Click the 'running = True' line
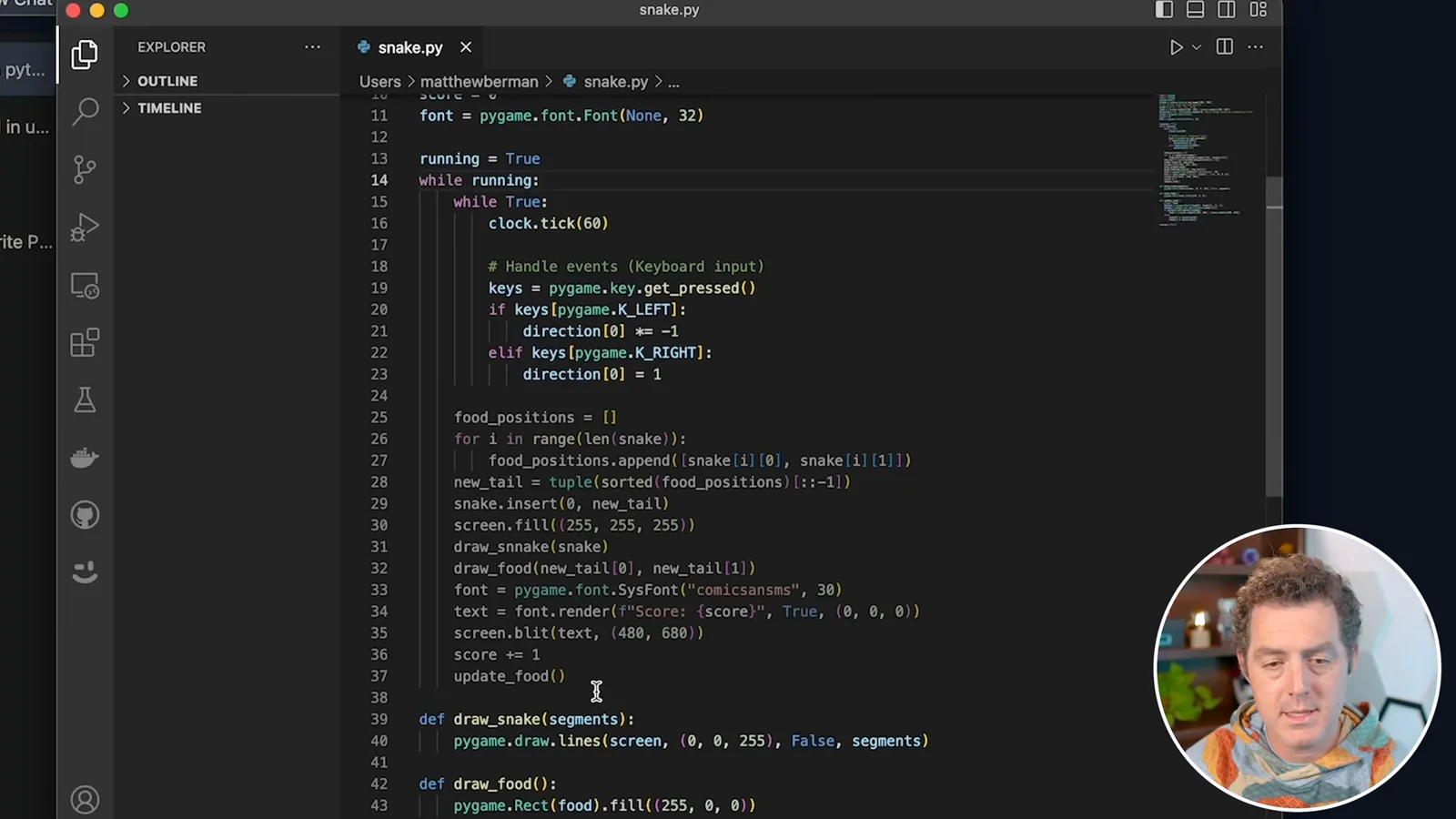Screen dimensions: 1456x819 point(480,158)
